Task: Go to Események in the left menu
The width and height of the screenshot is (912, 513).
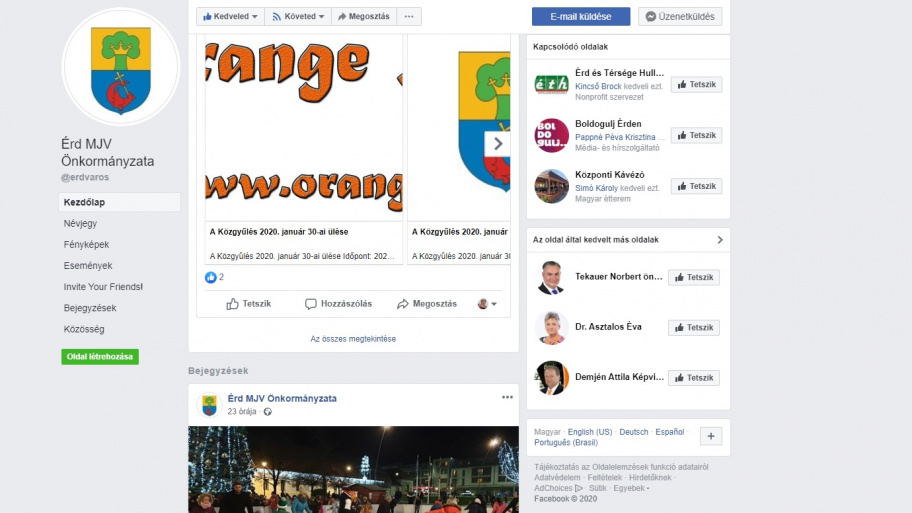Action: (88, 265)
